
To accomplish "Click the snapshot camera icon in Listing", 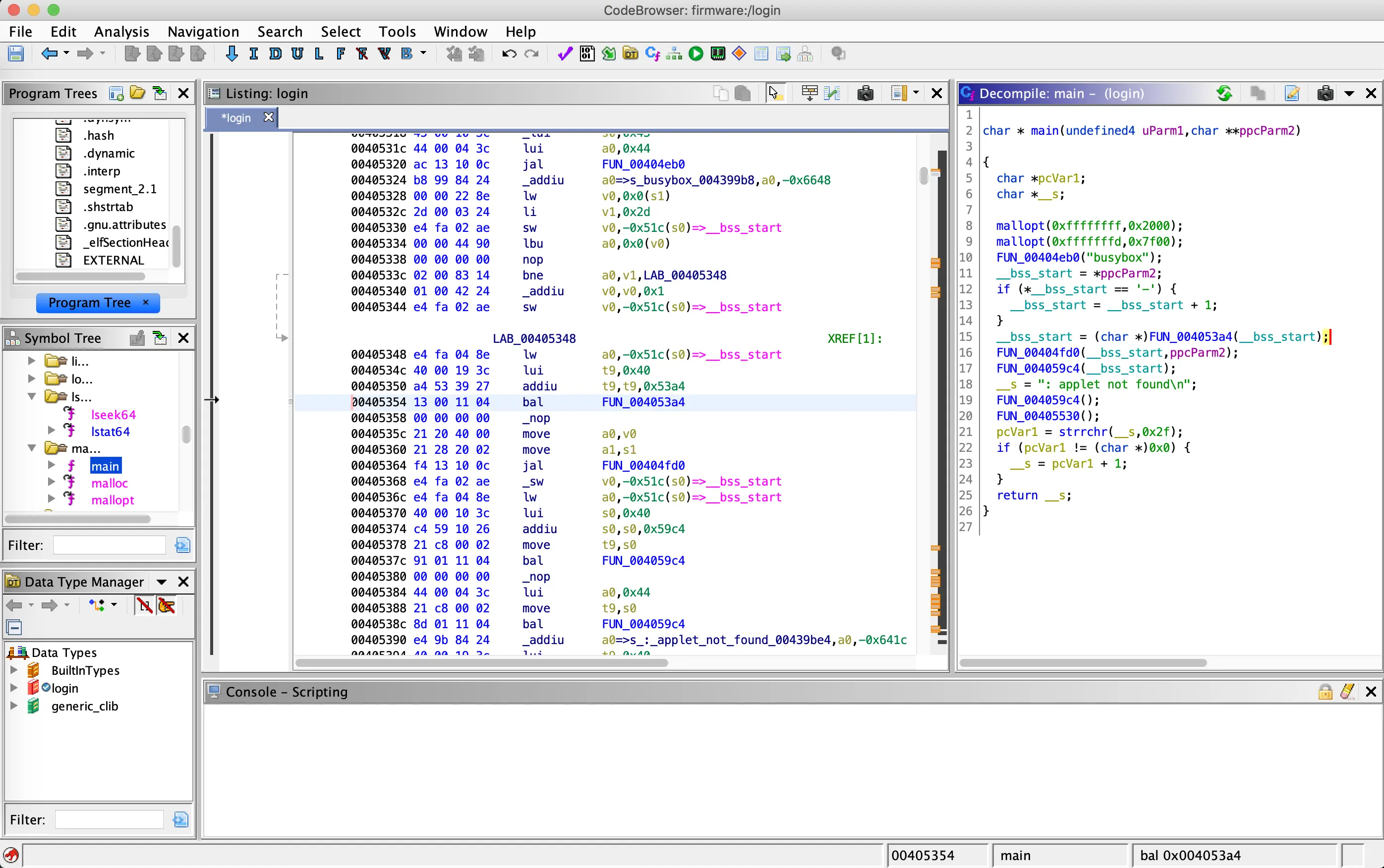I will (865, 93).
